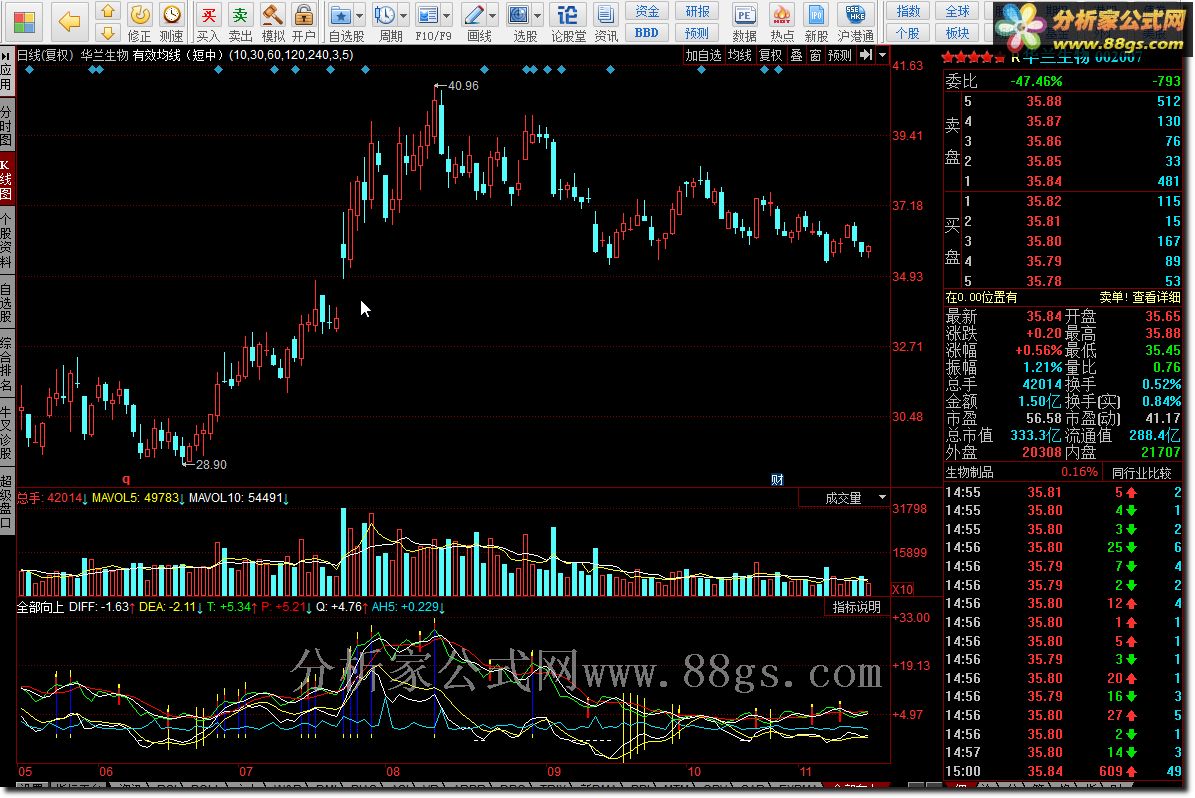
Task: Click the 个股 button
Action: [x=908, y=33]
